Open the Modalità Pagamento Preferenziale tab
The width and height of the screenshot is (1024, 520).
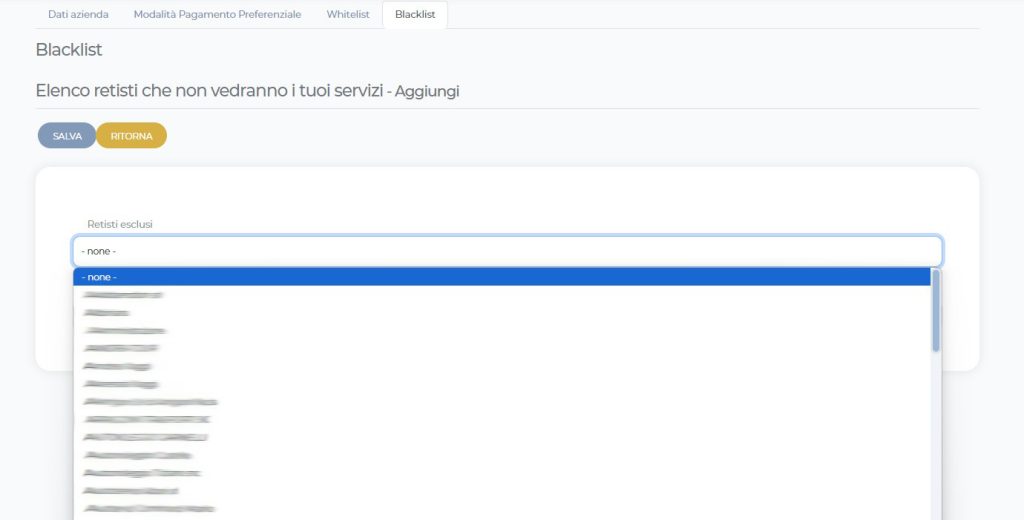[217, 15]
